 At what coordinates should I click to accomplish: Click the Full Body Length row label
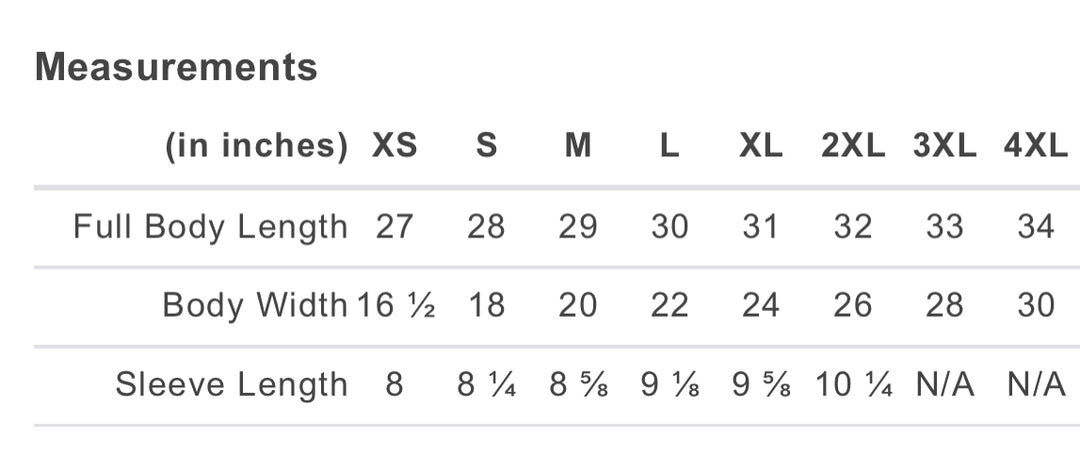pyautogui.click(x=210, y=227)
